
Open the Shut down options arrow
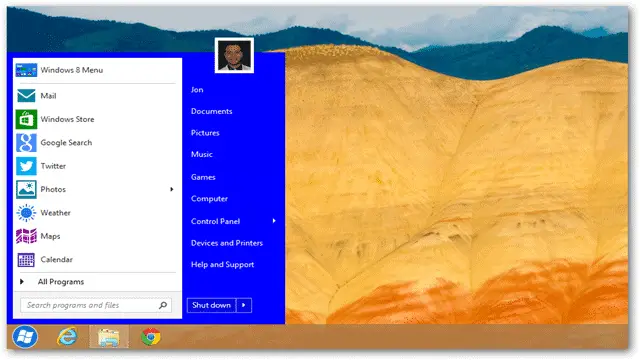click(244, 305)
